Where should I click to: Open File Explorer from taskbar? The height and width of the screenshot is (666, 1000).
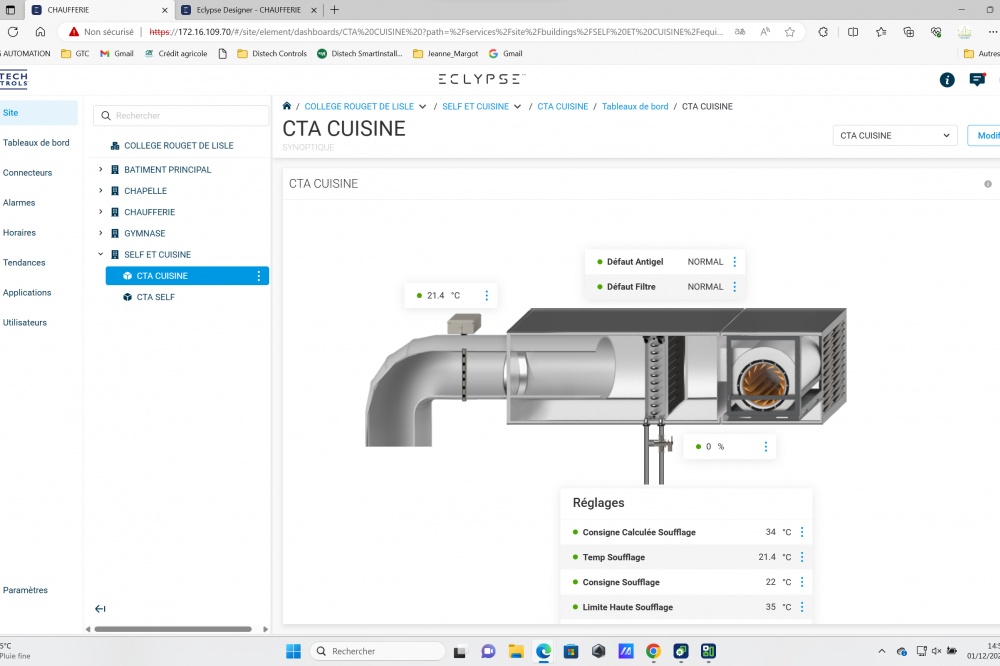(516, 651)
